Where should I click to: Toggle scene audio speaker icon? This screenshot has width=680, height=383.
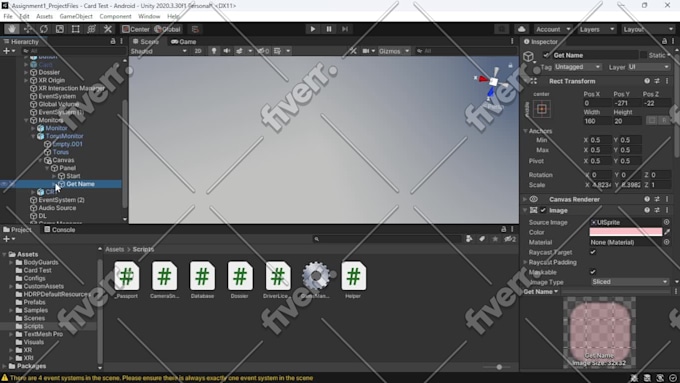[x=226, y=51]
